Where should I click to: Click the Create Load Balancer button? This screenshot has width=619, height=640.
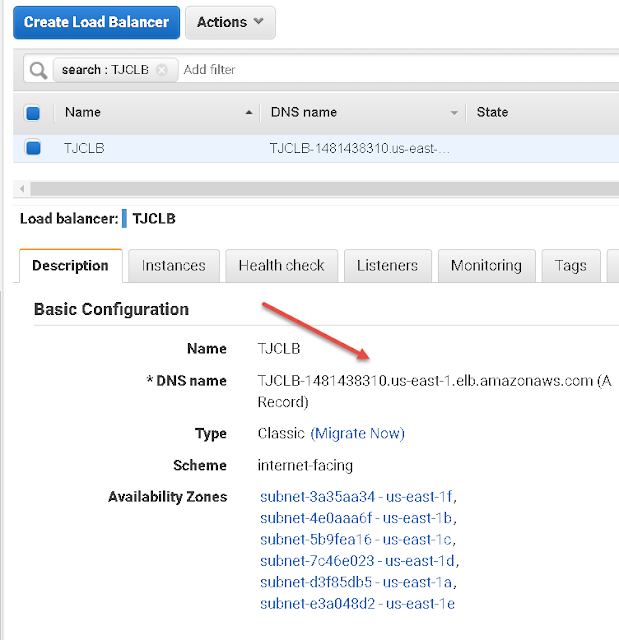pos(96,22)
